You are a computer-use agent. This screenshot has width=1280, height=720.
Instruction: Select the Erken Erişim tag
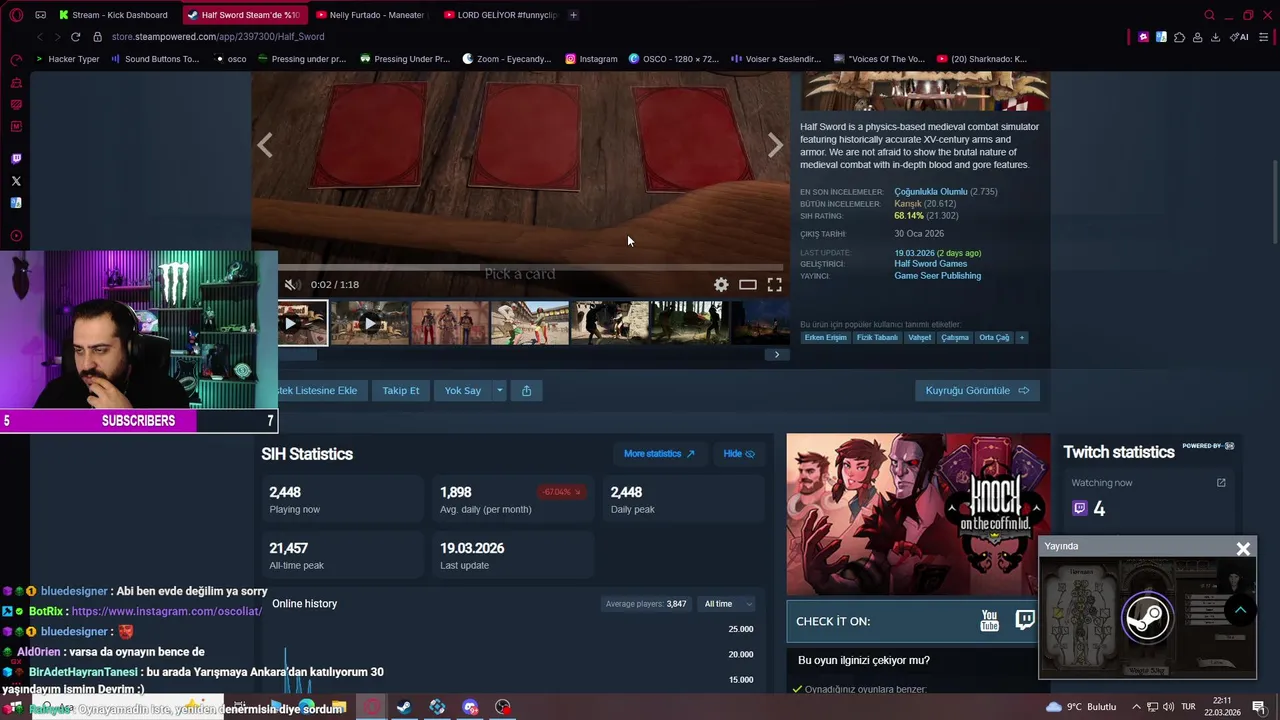tap(825, 338)
